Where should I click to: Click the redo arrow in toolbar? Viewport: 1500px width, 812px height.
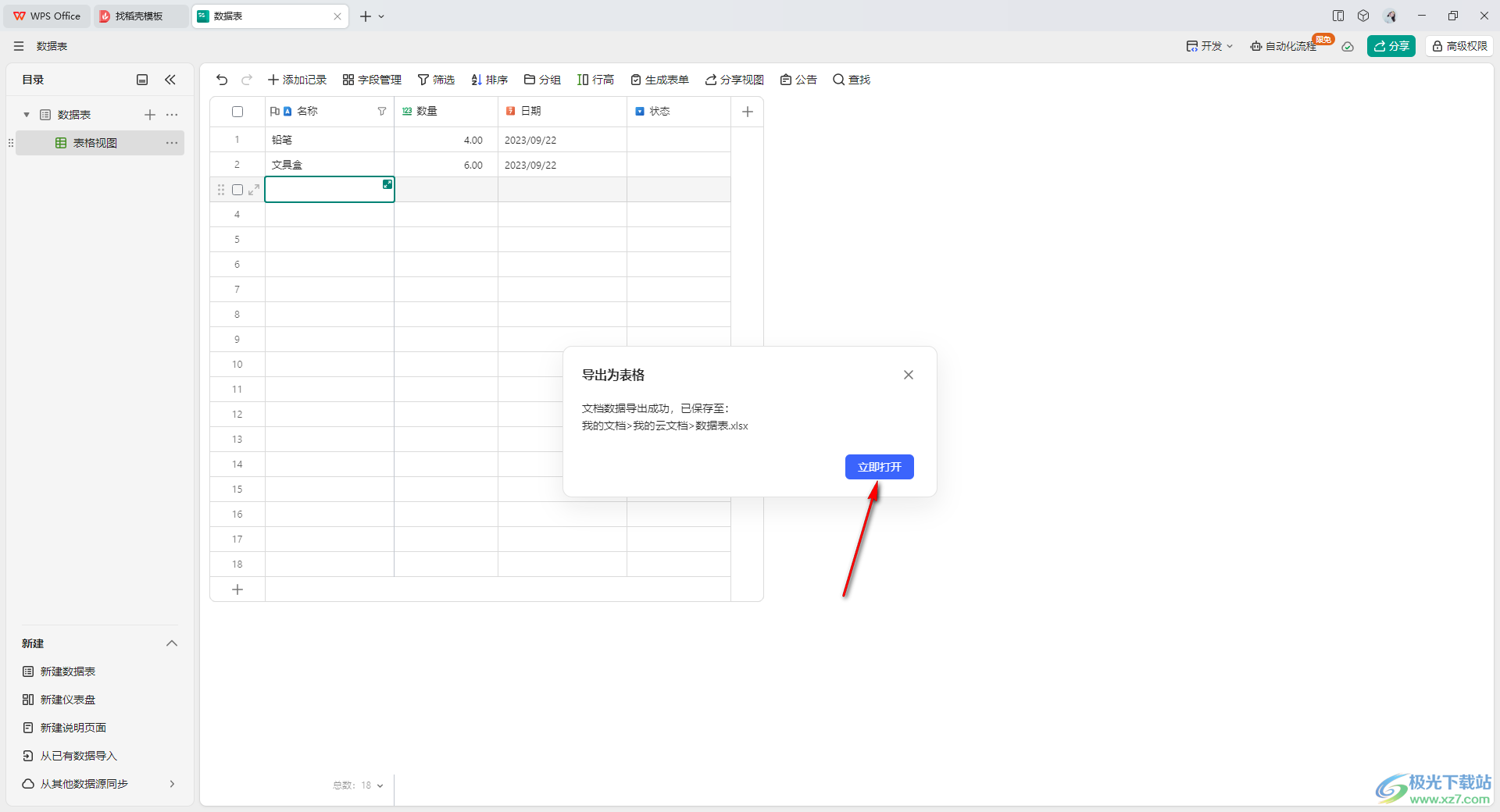click(x=247, y=80)
